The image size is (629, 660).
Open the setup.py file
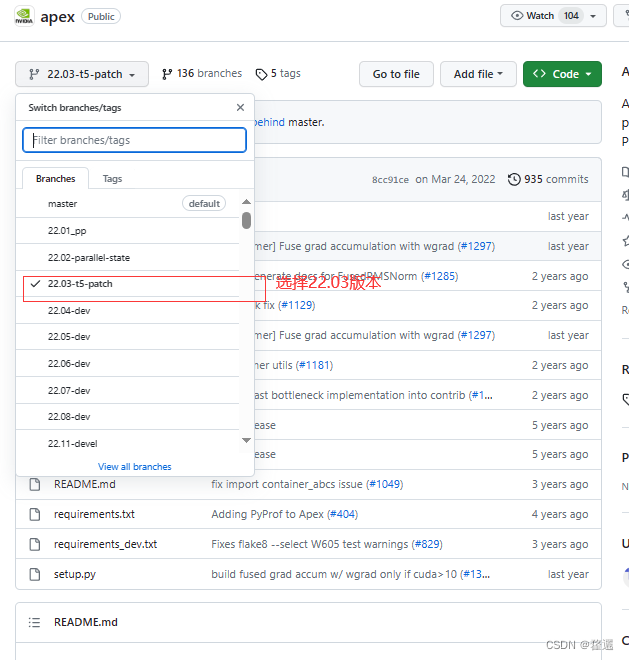tap(75, 574)
